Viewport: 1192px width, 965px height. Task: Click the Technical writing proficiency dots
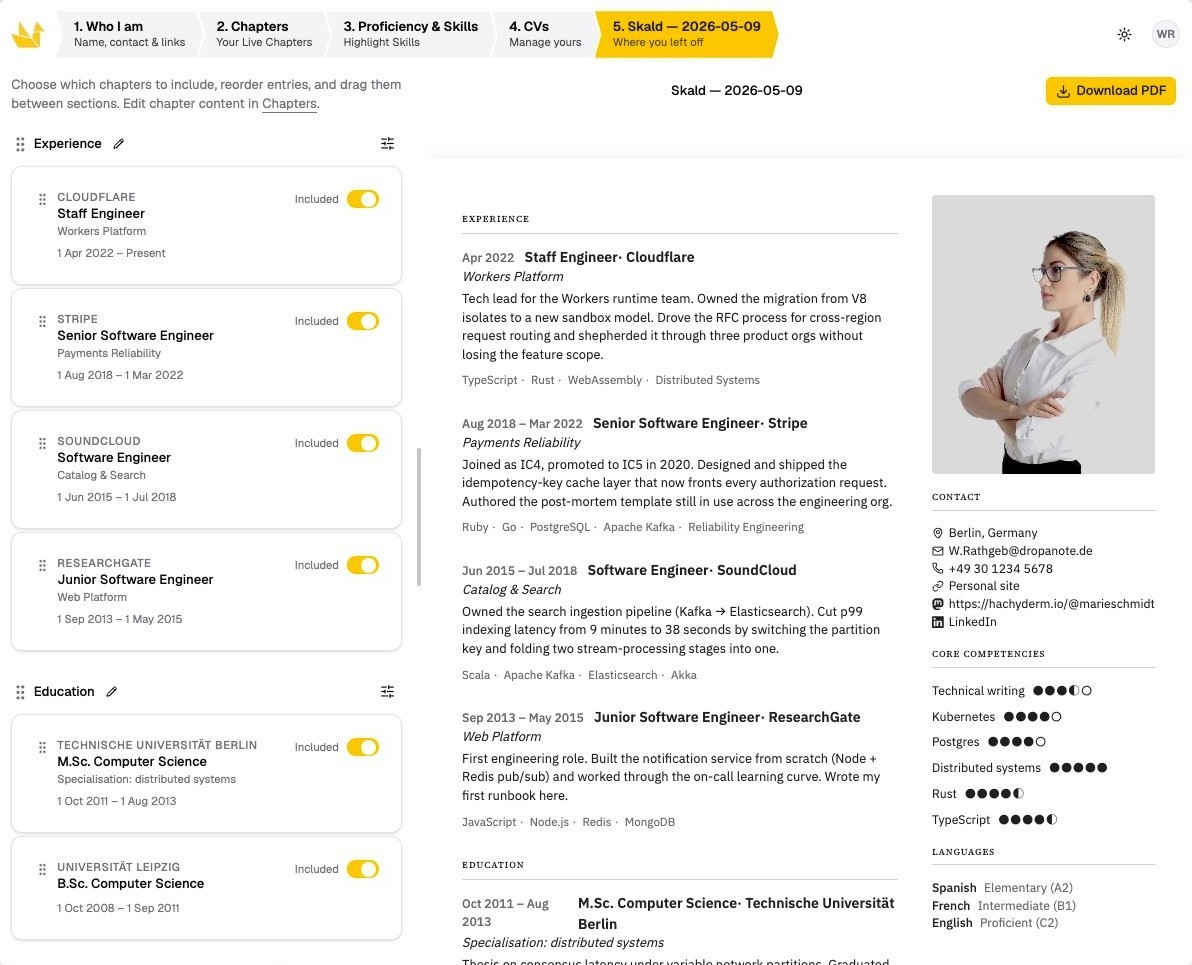point(1062,690)
